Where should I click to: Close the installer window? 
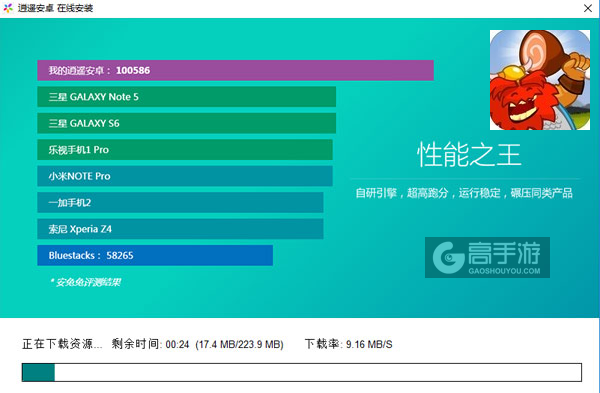tap(588, 8)
